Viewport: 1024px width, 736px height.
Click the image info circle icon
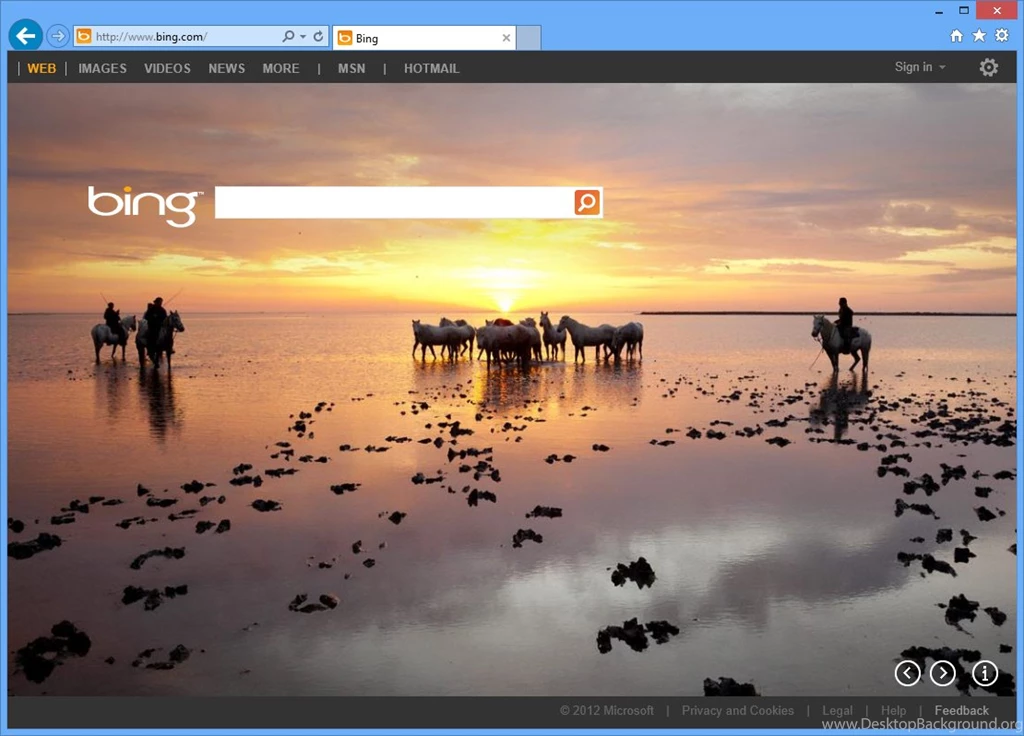coord(985,674)
